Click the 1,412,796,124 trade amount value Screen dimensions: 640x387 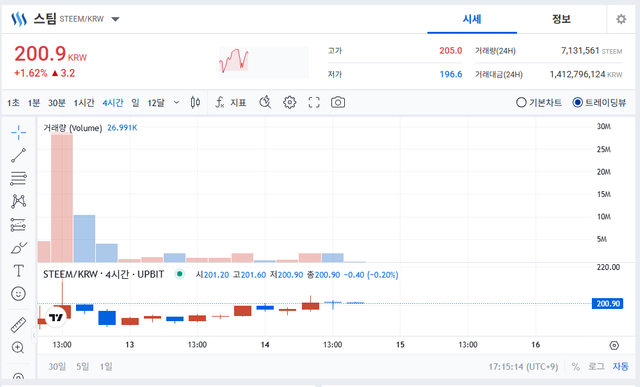click(577, 74)
